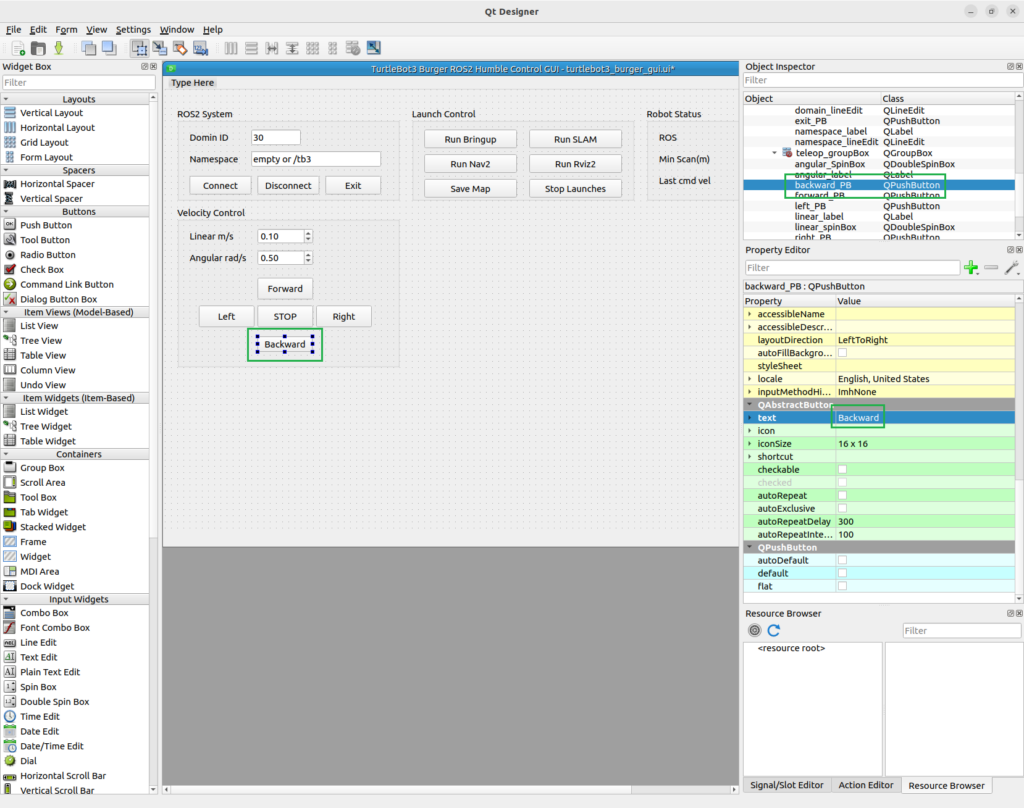Select Dial widget in Widget Box
Screen dimensions: 1024x808
tap(28, 761)
